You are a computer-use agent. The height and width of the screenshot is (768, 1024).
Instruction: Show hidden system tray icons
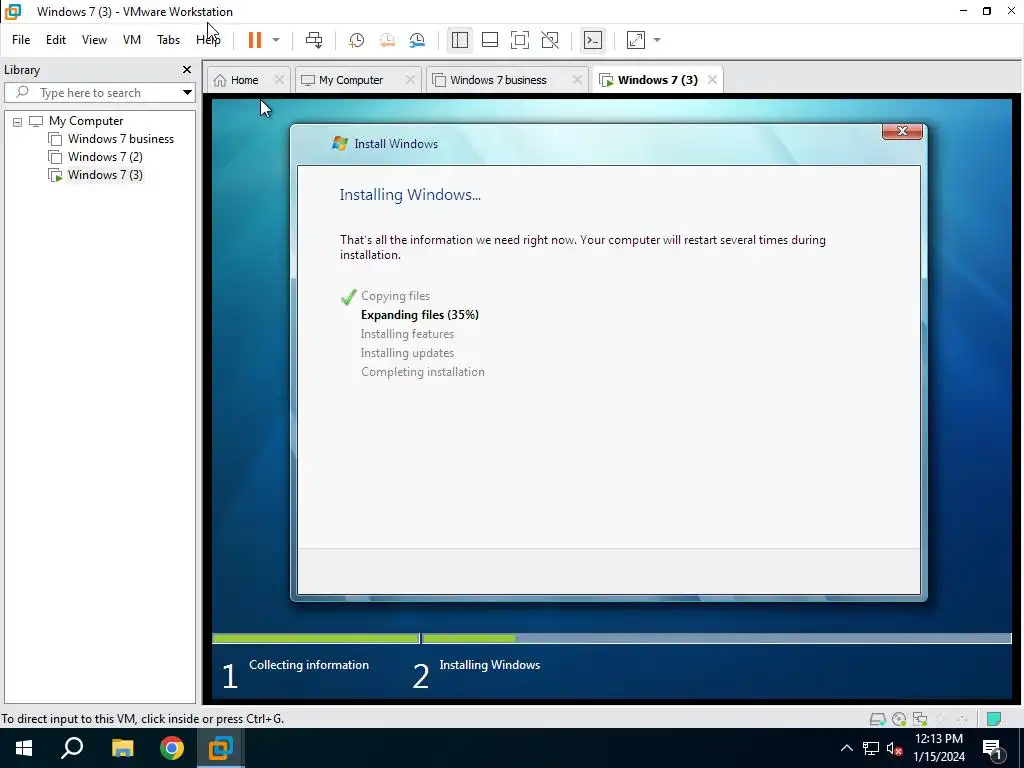point(846,748)
